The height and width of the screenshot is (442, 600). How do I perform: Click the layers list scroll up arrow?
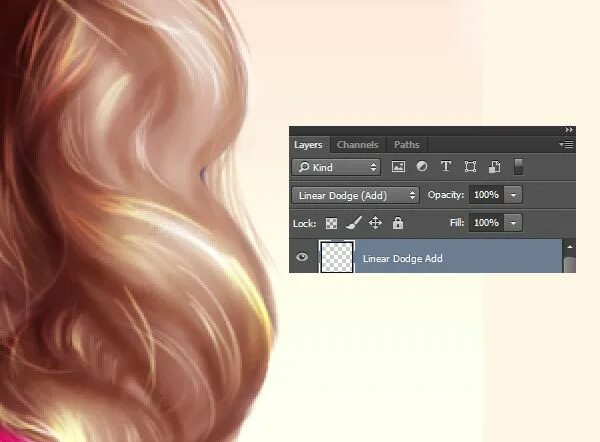(570, 247)
